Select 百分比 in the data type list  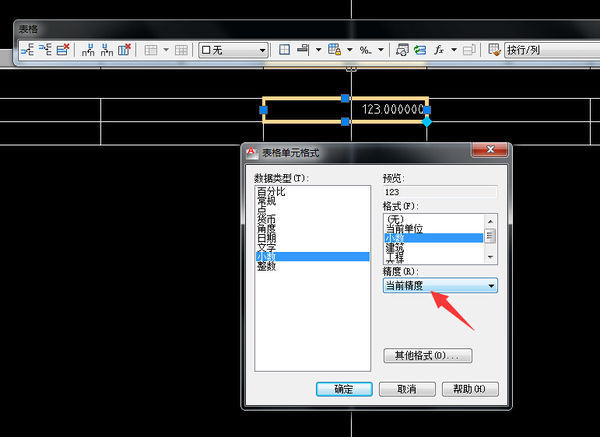(x=272, y=192)
